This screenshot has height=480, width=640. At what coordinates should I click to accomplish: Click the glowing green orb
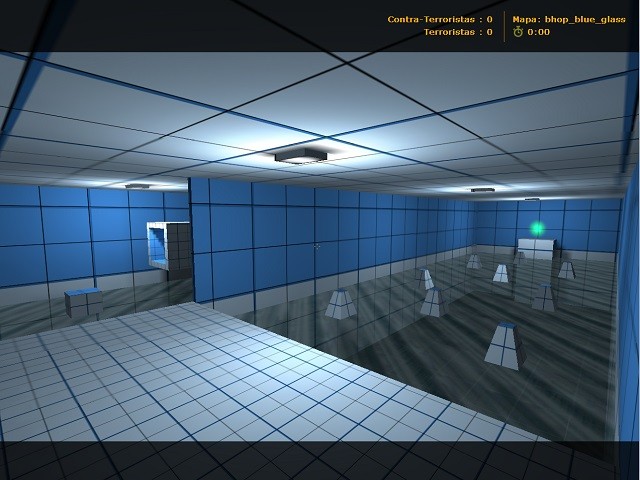tap(537, 229)
